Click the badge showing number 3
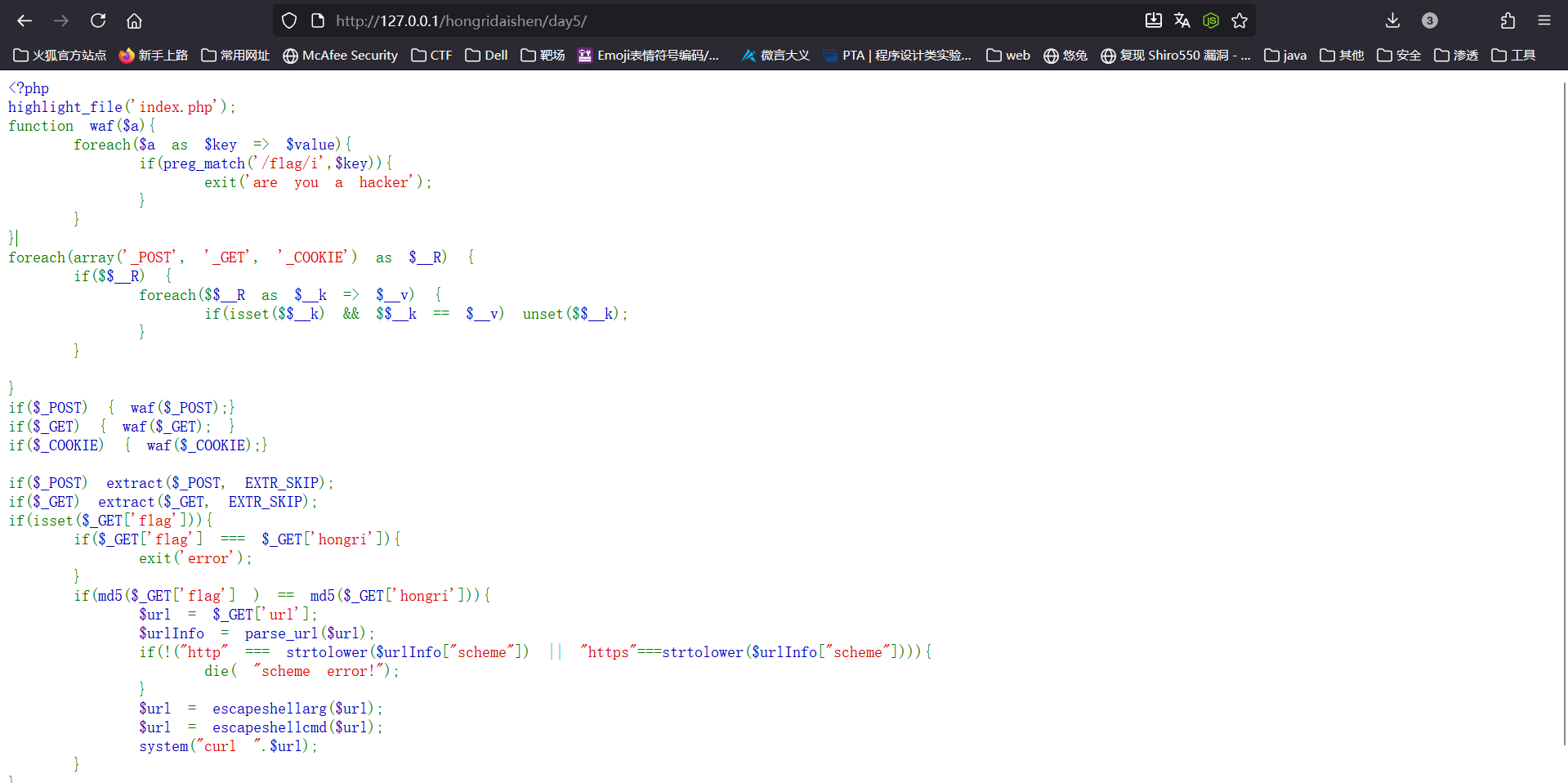 1429,20
